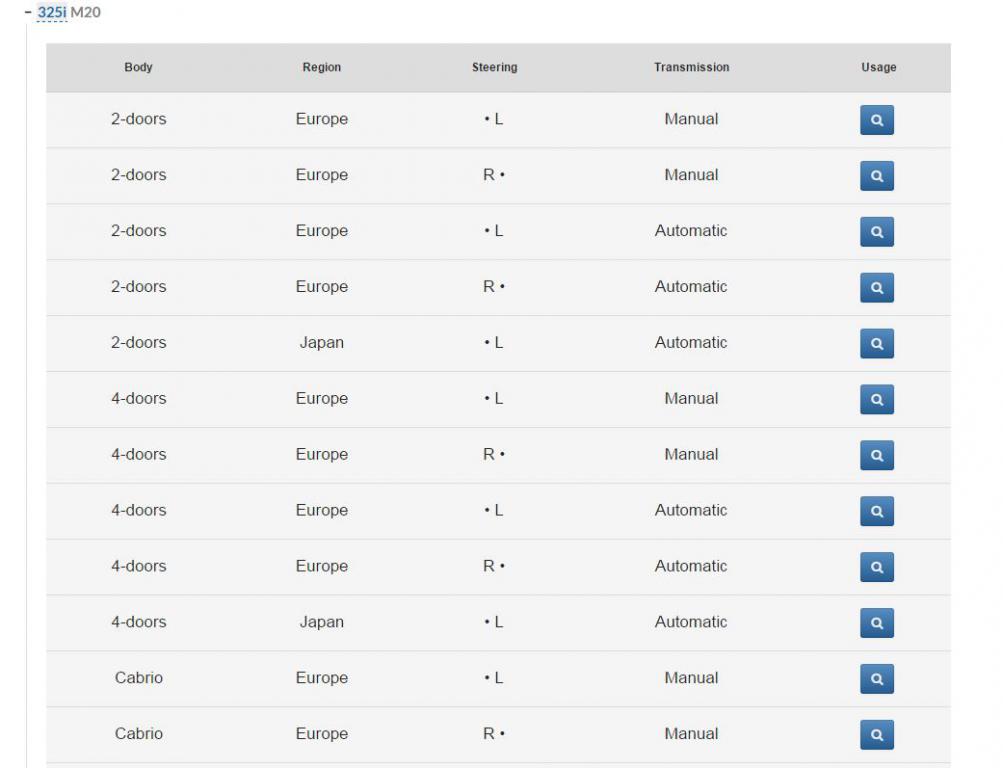Open usage search for 2-doors Europe right-hand Manual
This screenshot has height=768, width=1003.
click(x=876, y=176)
